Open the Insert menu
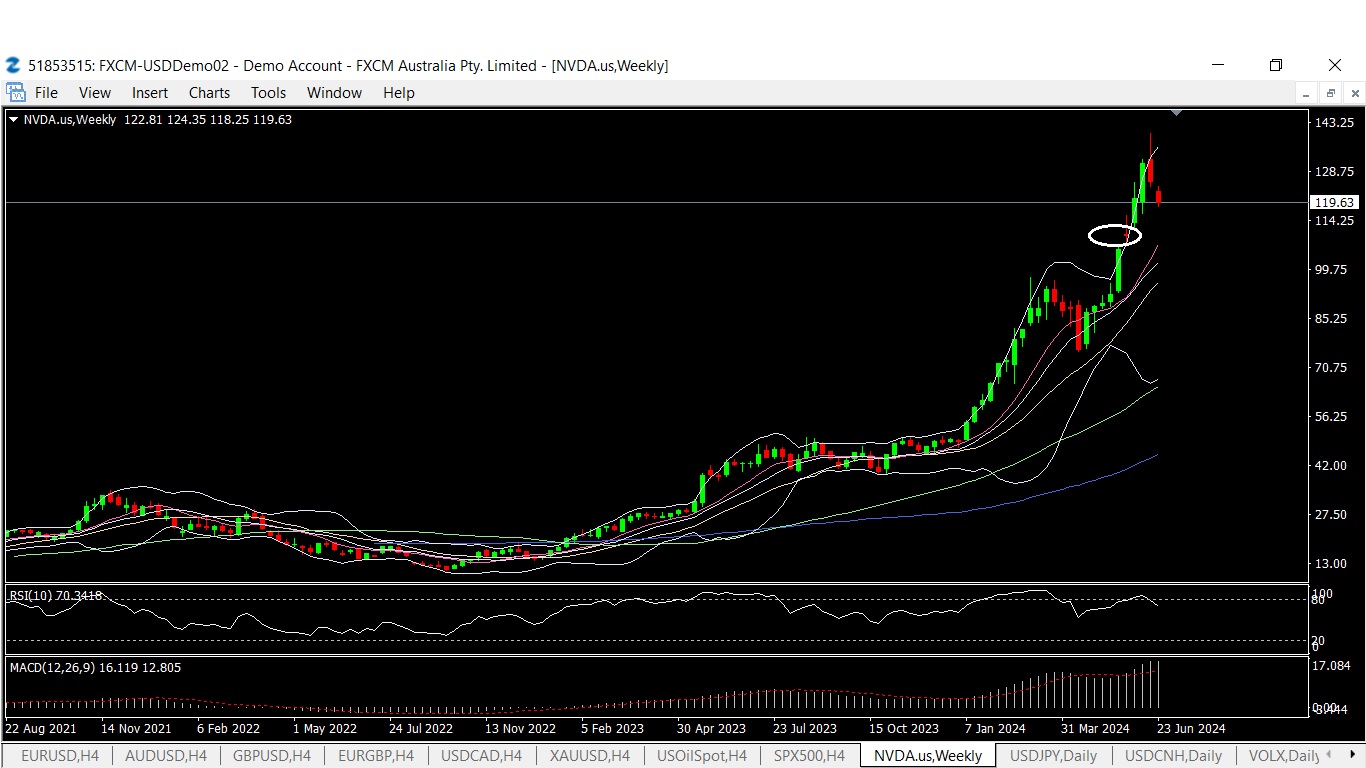1366x768 pixels. (x=150, y=93)
